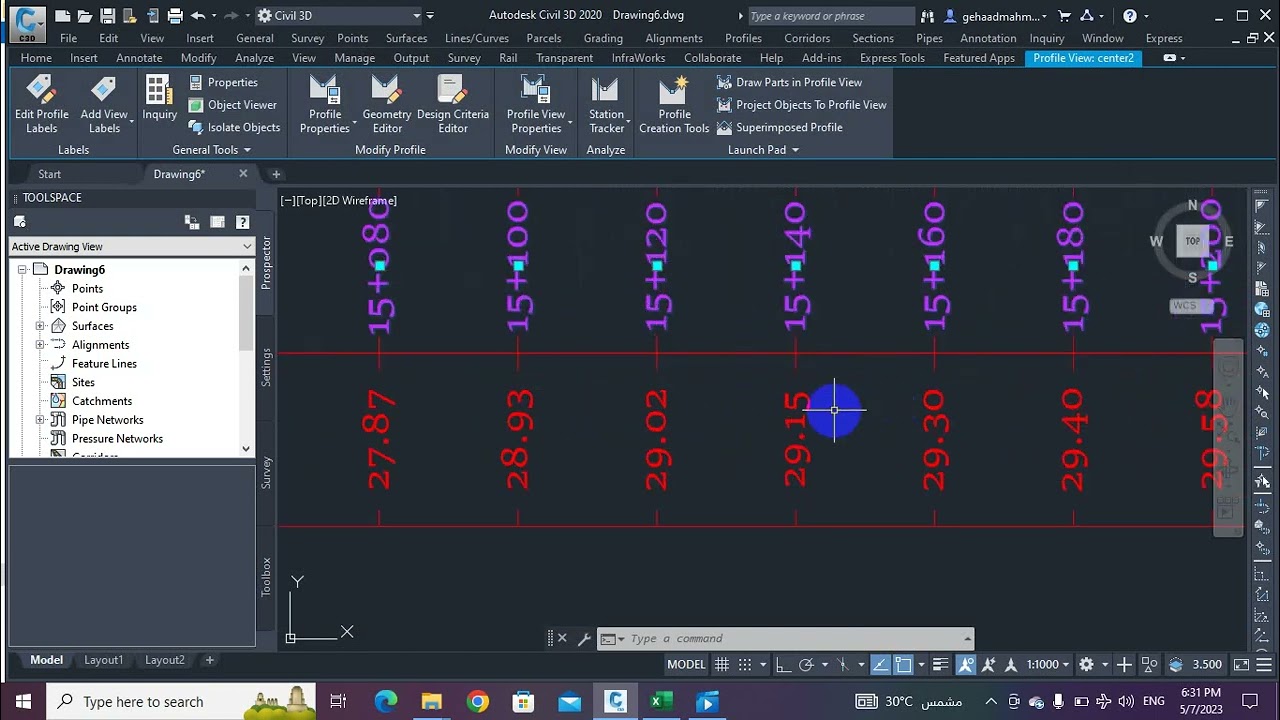This screenshot has width=1280, height=720.
Task: Click the Toolspace help question icon
Action: click(242, 222)
